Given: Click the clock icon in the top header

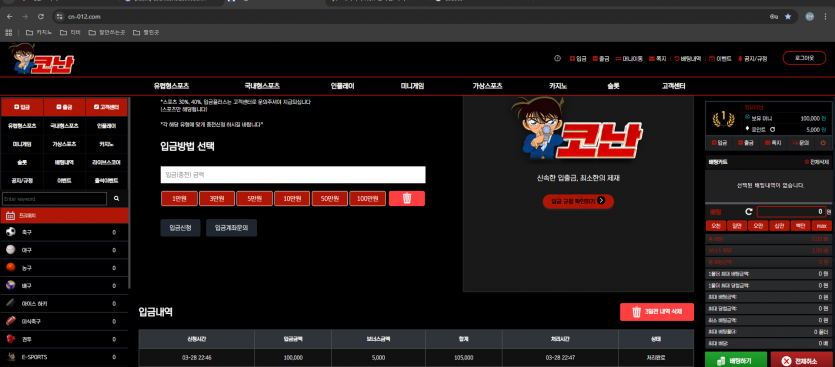Looking at the screenshot, I should click(558, 59).
